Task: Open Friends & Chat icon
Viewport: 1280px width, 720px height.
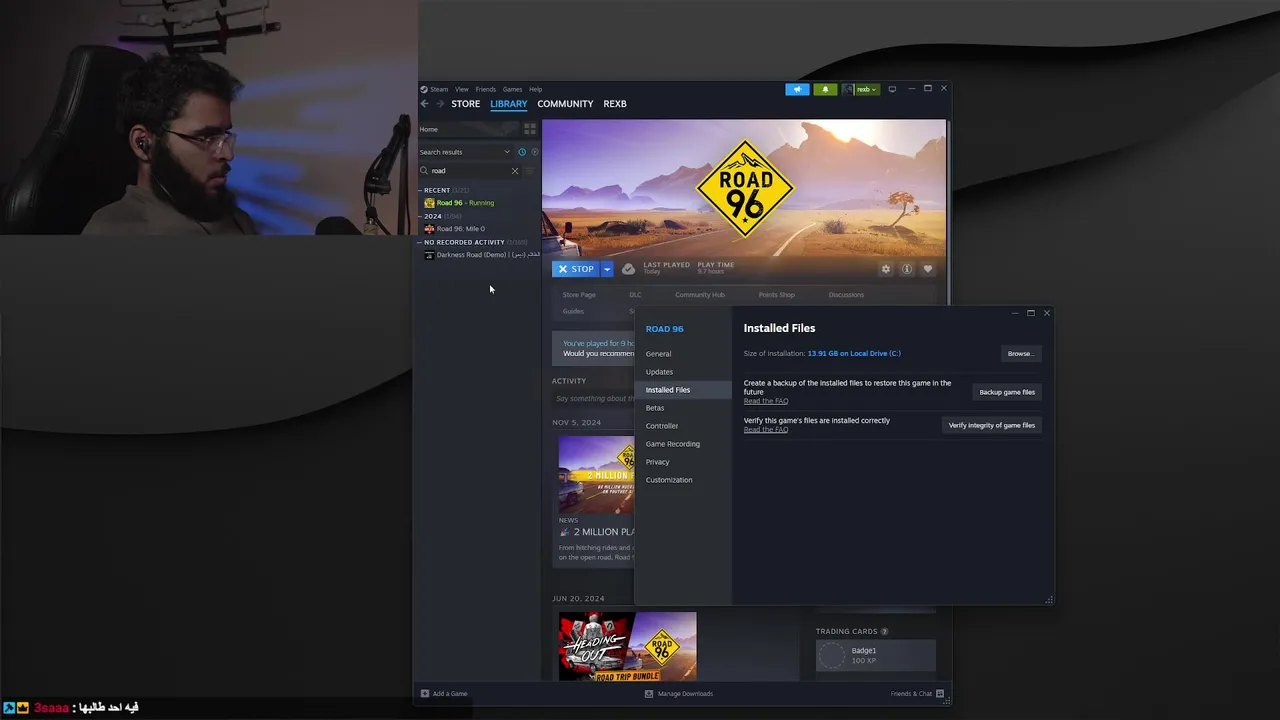Action: [x=939, y=693]
